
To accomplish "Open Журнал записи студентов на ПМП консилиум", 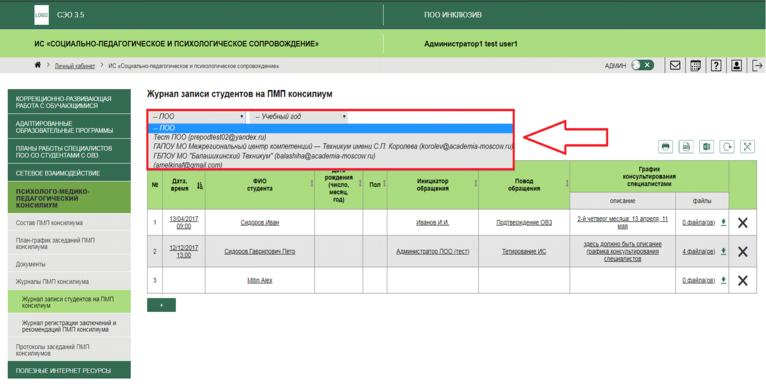I will coord(69,302).
